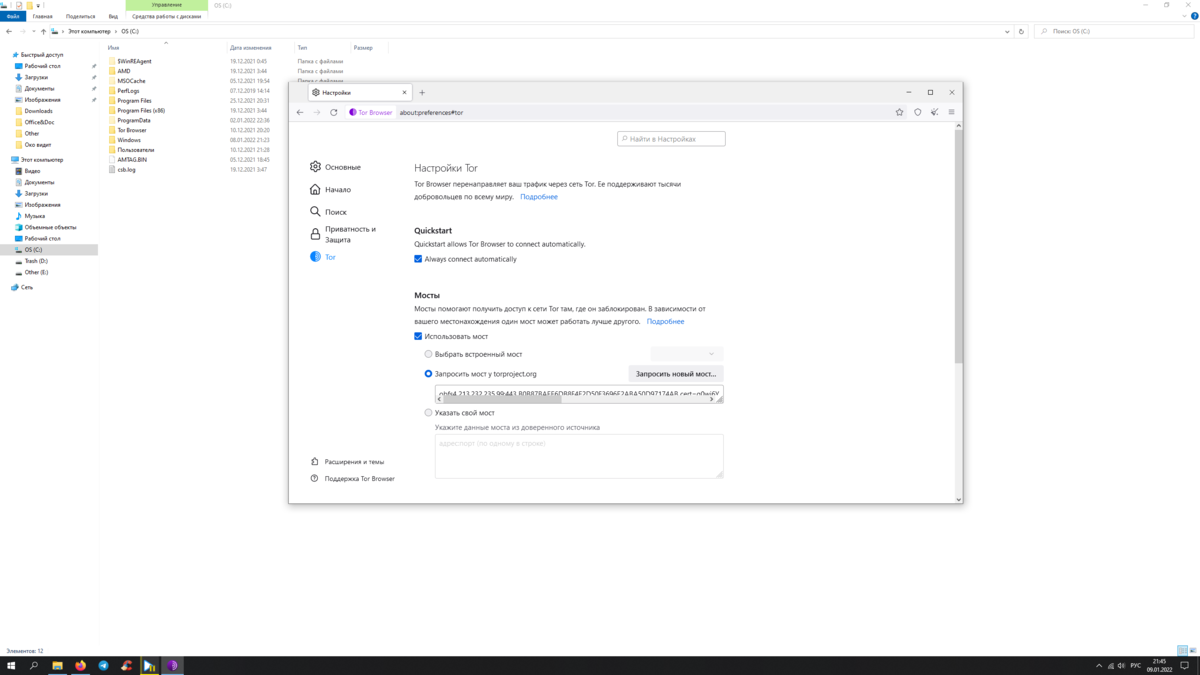1200x675 pixels.
Task: Open Быстрый доступ in navigation pane
Action: click(41, 55)
